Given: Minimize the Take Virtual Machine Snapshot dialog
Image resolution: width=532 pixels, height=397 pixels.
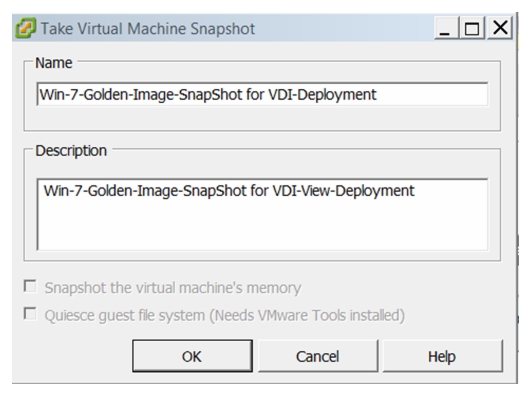Looking at the screenshot, I should point(446,28).
